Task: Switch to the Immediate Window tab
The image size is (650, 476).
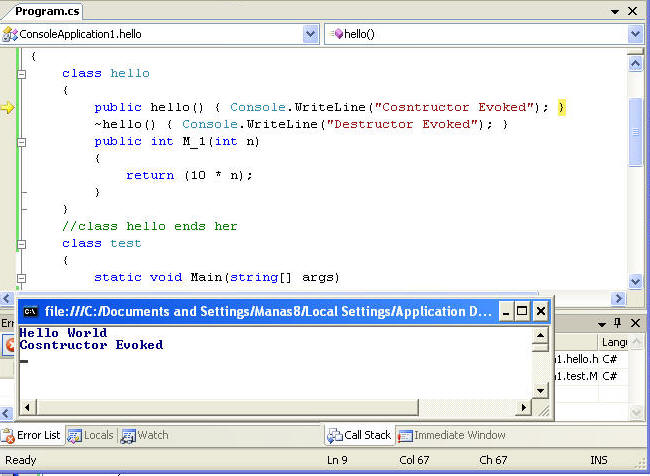Action: 451,435
